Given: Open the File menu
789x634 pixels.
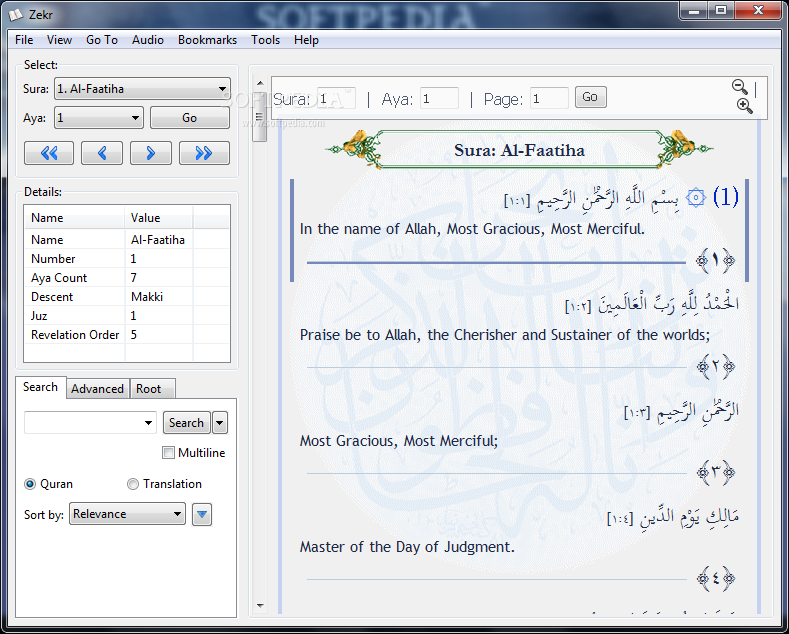Looking at the screenshot, I should click(x=24, y=40).
